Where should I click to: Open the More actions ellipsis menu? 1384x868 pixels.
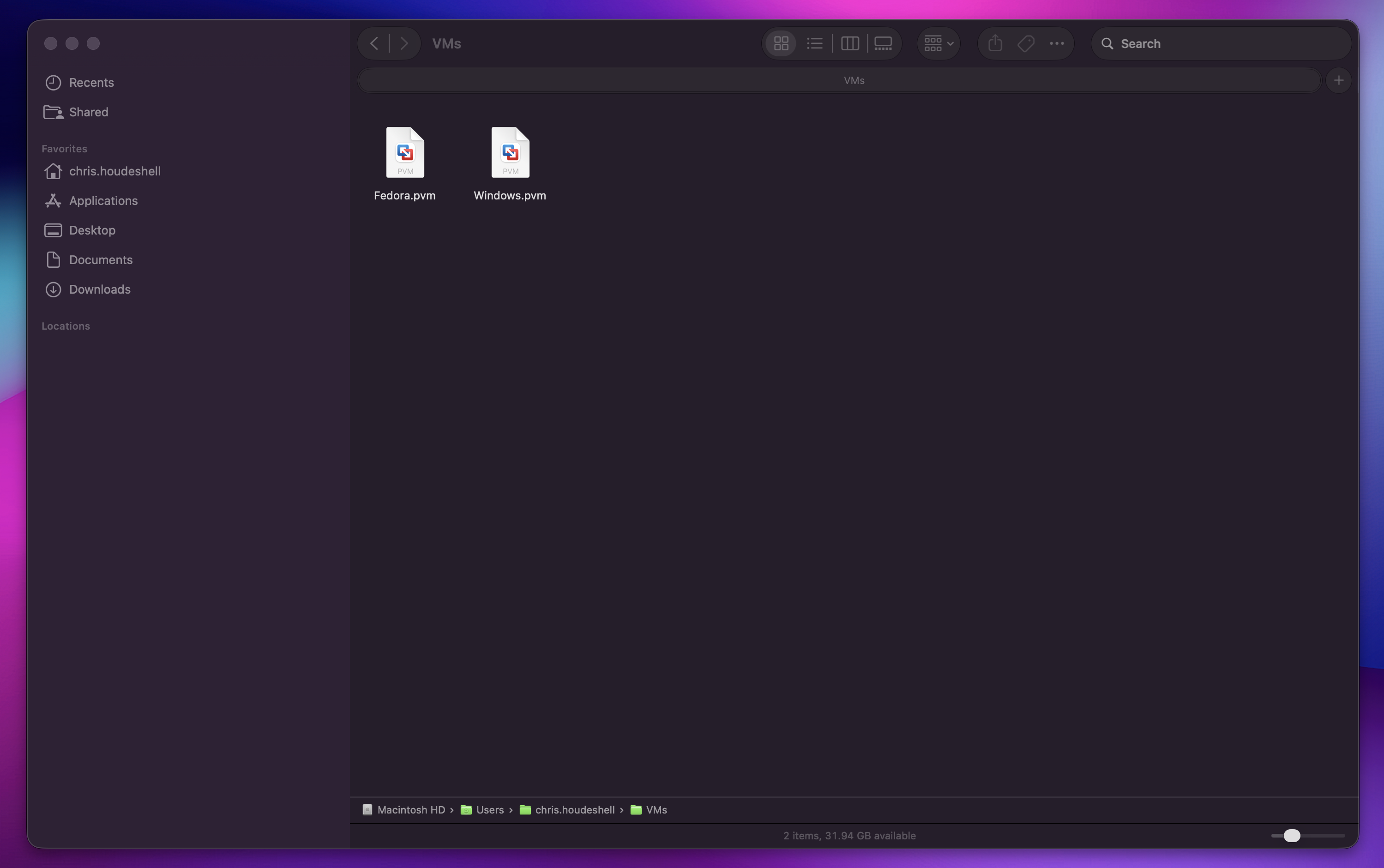pyautogui.click(x=1056, y=43)
